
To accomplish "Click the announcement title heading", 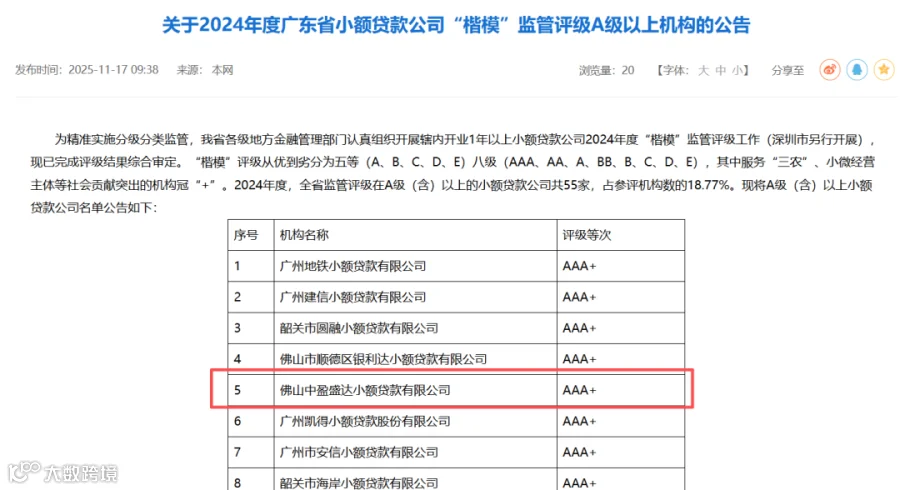I will pyautogui.click(x=456, y=25).
